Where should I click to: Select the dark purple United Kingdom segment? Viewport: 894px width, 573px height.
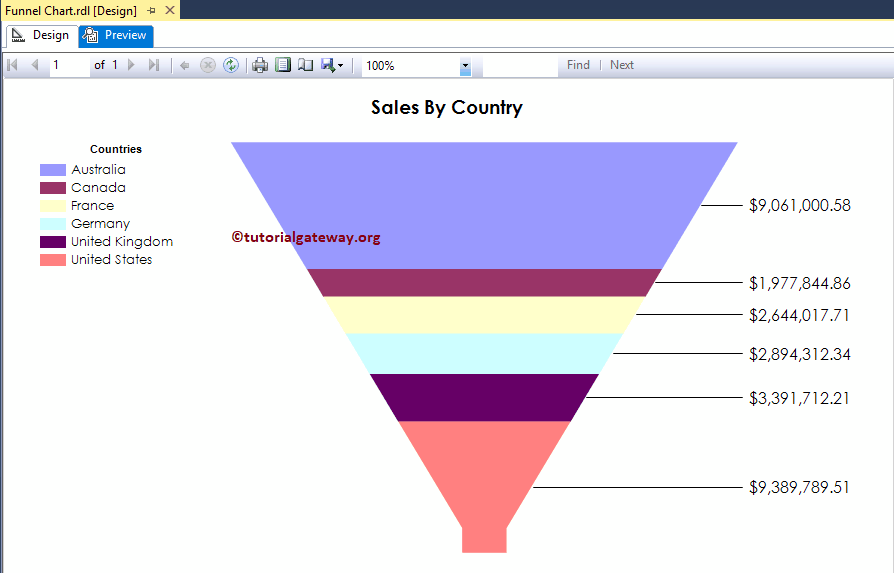point(484,397)
